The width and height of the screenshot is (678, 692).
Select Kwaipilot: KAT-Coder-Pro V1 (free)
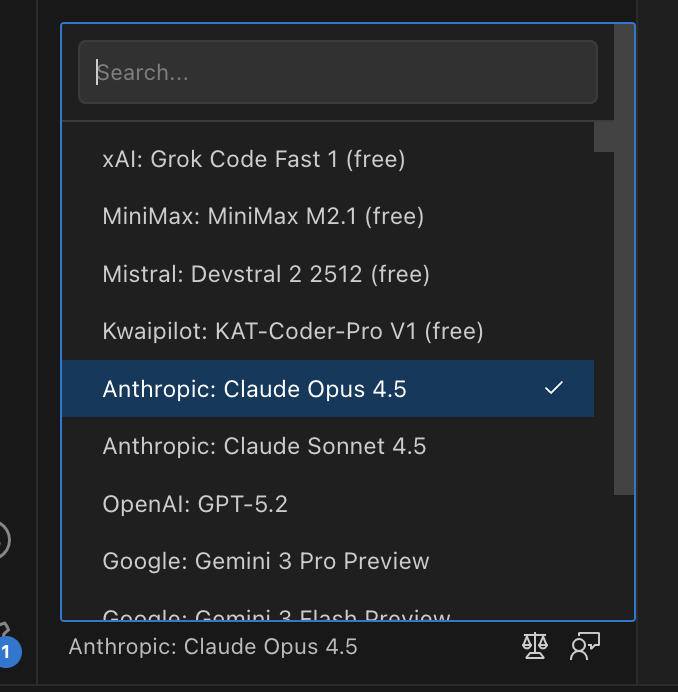[293, 331]
